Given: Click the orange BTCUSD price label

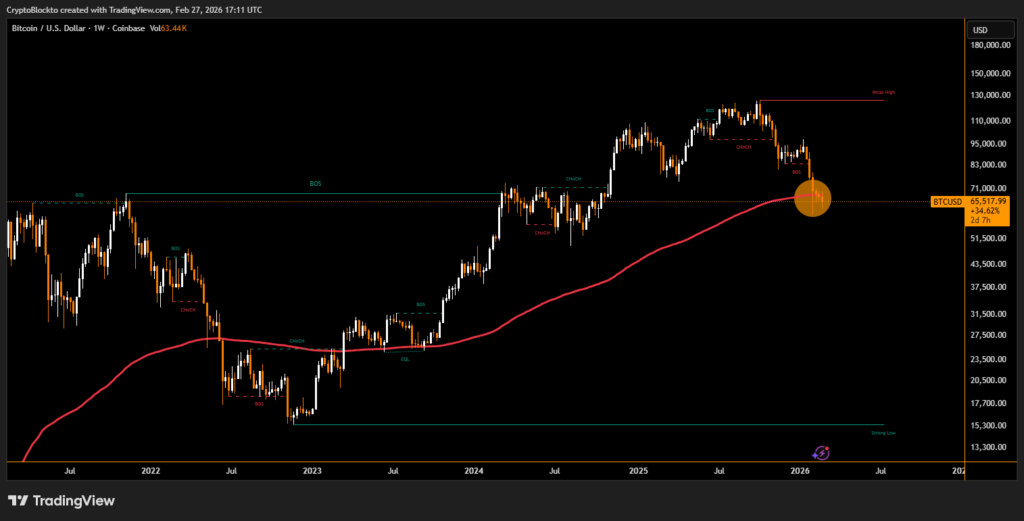Looking at the screenshot, I should [946, 201].
